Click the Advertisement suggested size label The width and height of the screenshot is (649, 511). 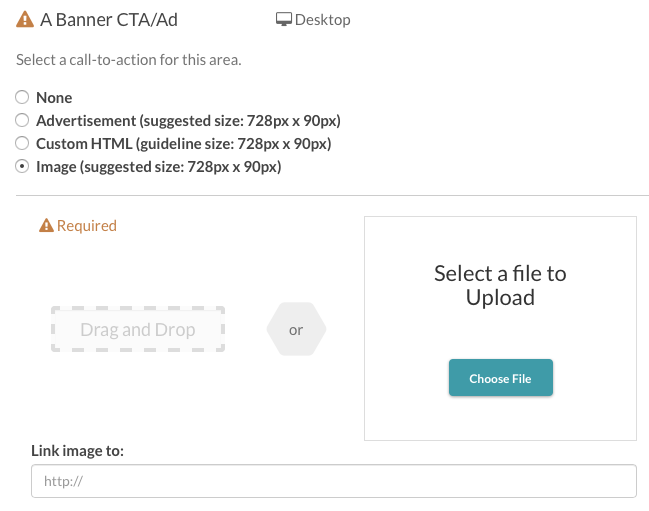coord(188,120)
